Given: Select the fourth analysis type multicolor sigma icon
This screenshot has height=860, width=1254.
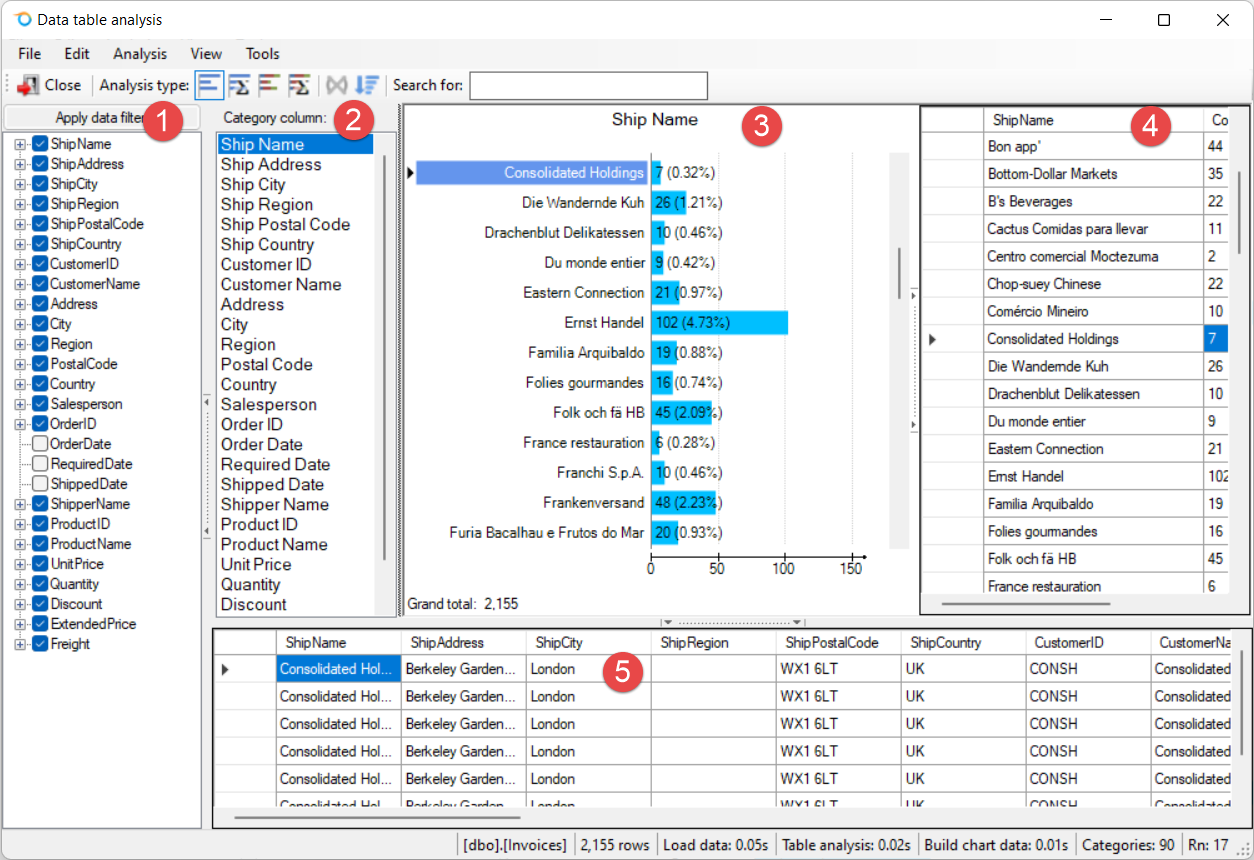Looking at the screenshot, I should click(x=298, y=85).
